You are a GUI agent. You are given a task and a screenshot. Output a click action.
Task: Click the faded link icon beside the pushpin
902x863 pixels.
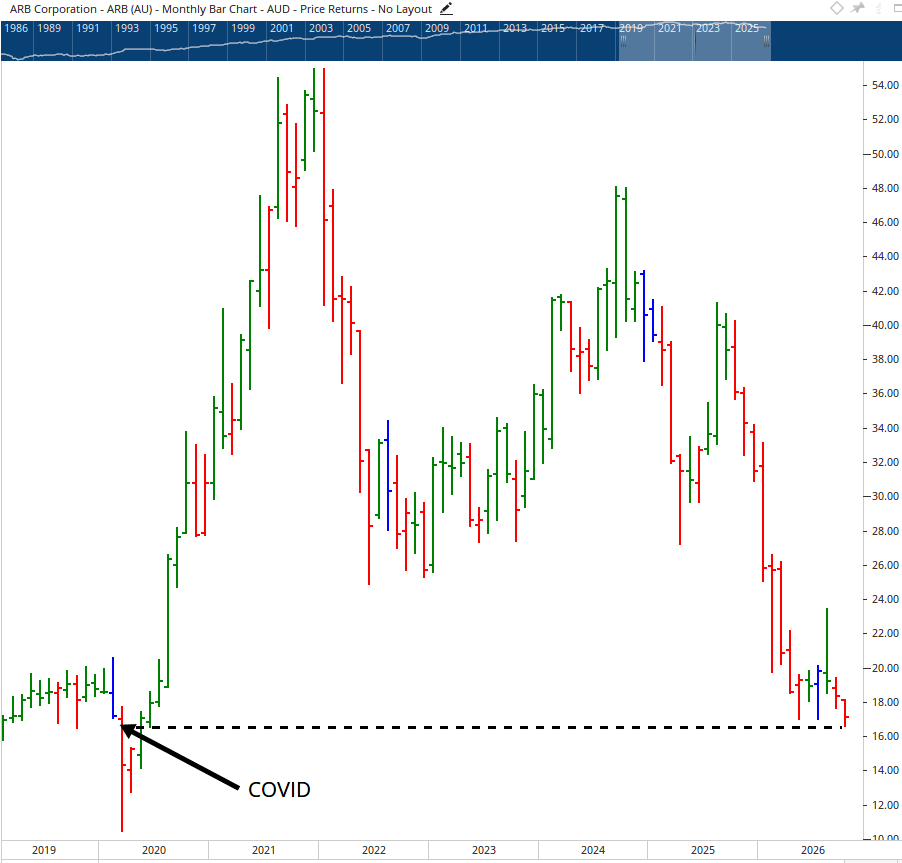click(x=878, y=8)
